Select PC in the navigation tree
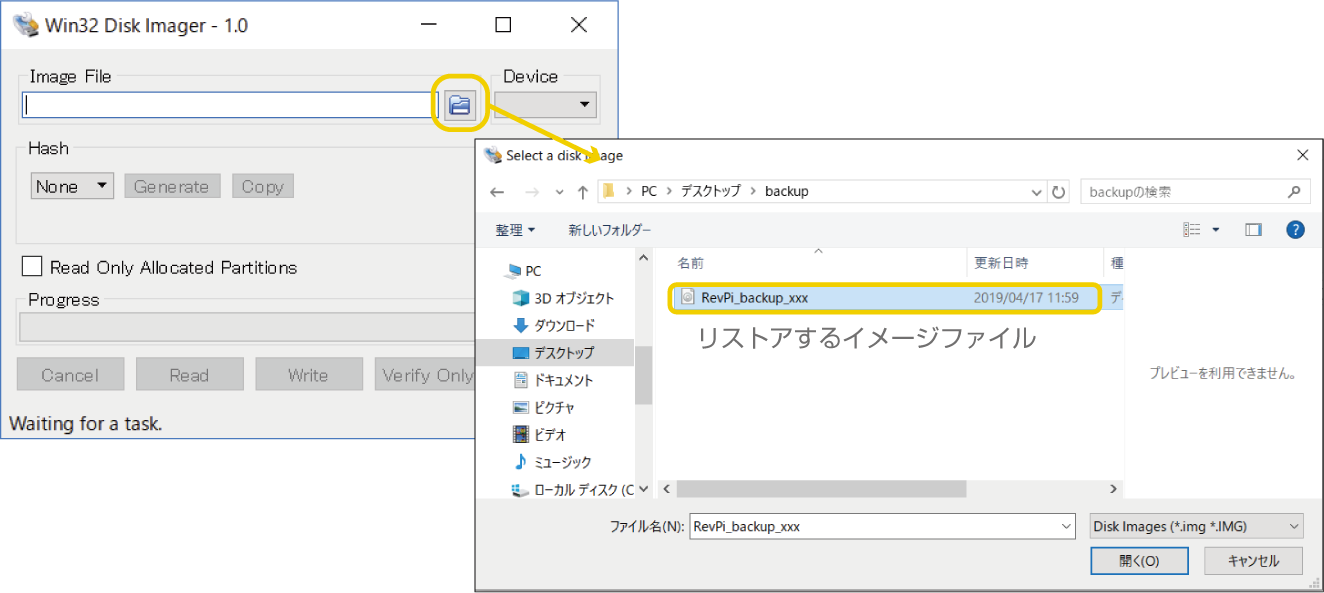This screenshot has height=593, width=1324. click(533, 271)
